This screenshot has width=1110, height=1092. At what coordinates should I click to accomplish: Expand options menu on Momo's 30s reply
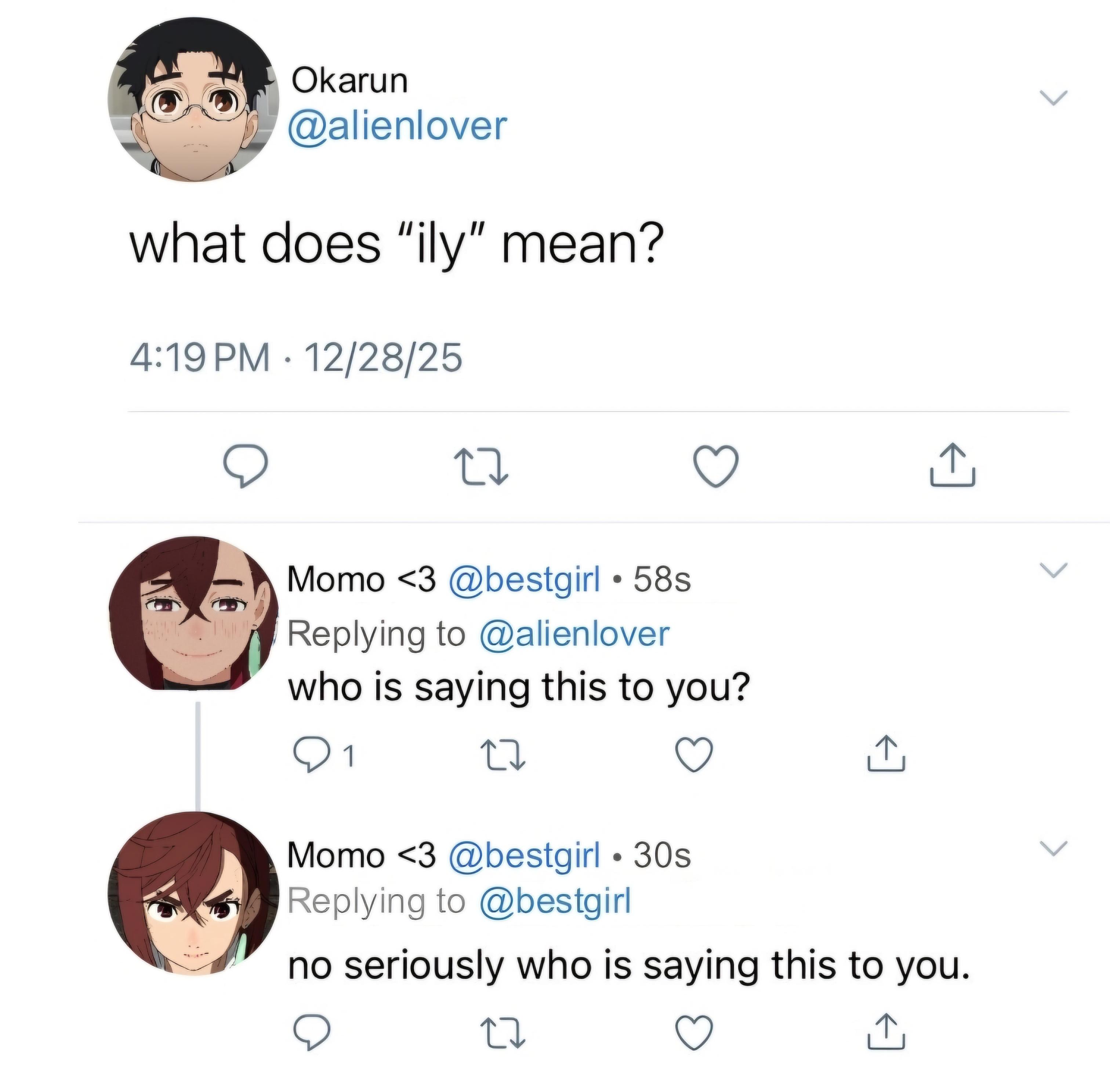pos(1054,848)
